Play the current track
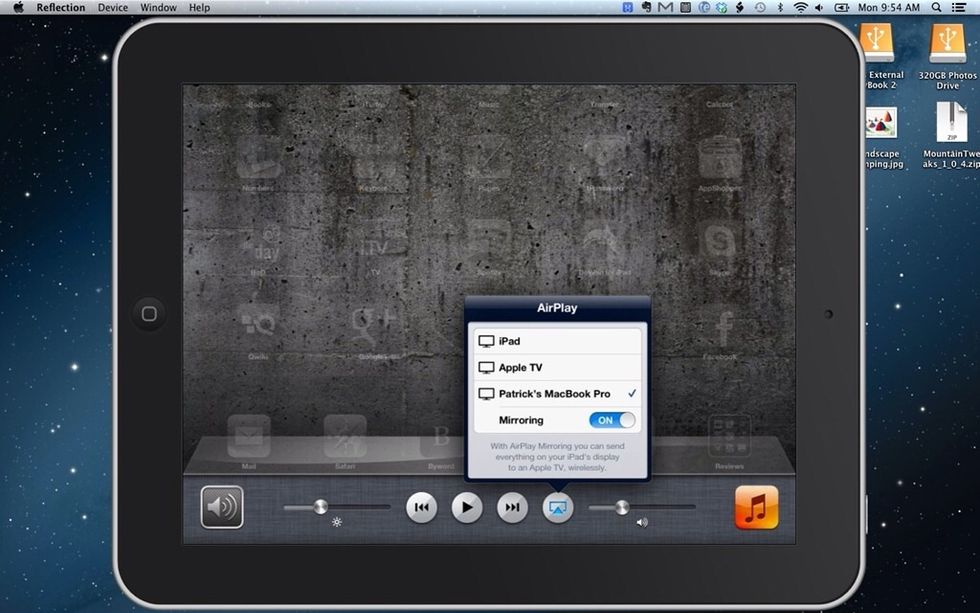The width and height of the screenshot is (980, 613). 467,507
